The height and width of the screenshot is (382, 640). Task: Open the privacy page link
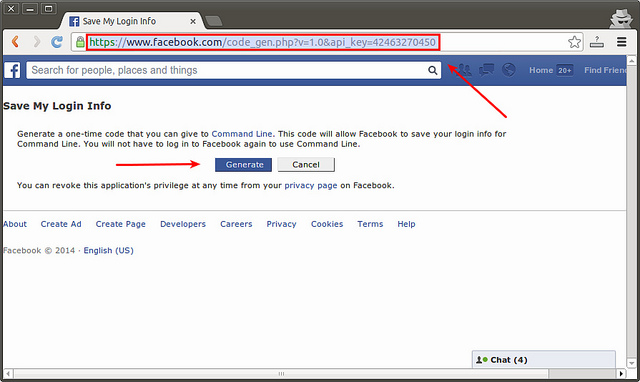pyautogui.click(x=311, y=186)
